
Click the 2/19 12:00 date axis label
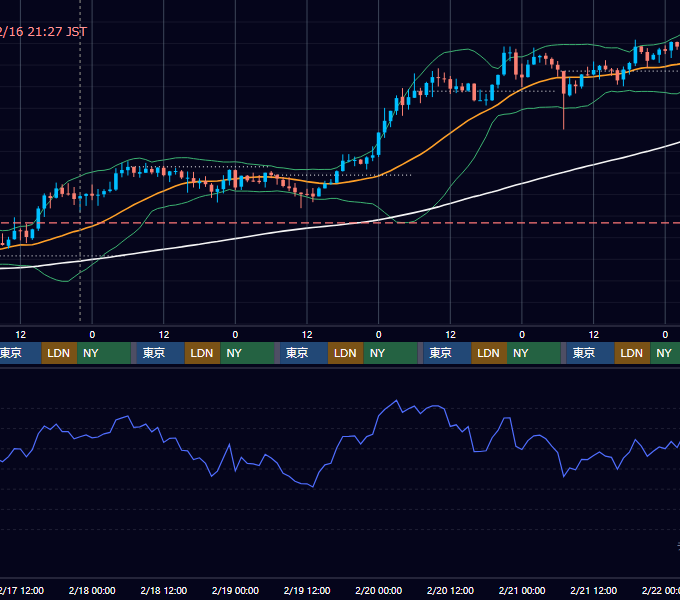tap(307, 590)
